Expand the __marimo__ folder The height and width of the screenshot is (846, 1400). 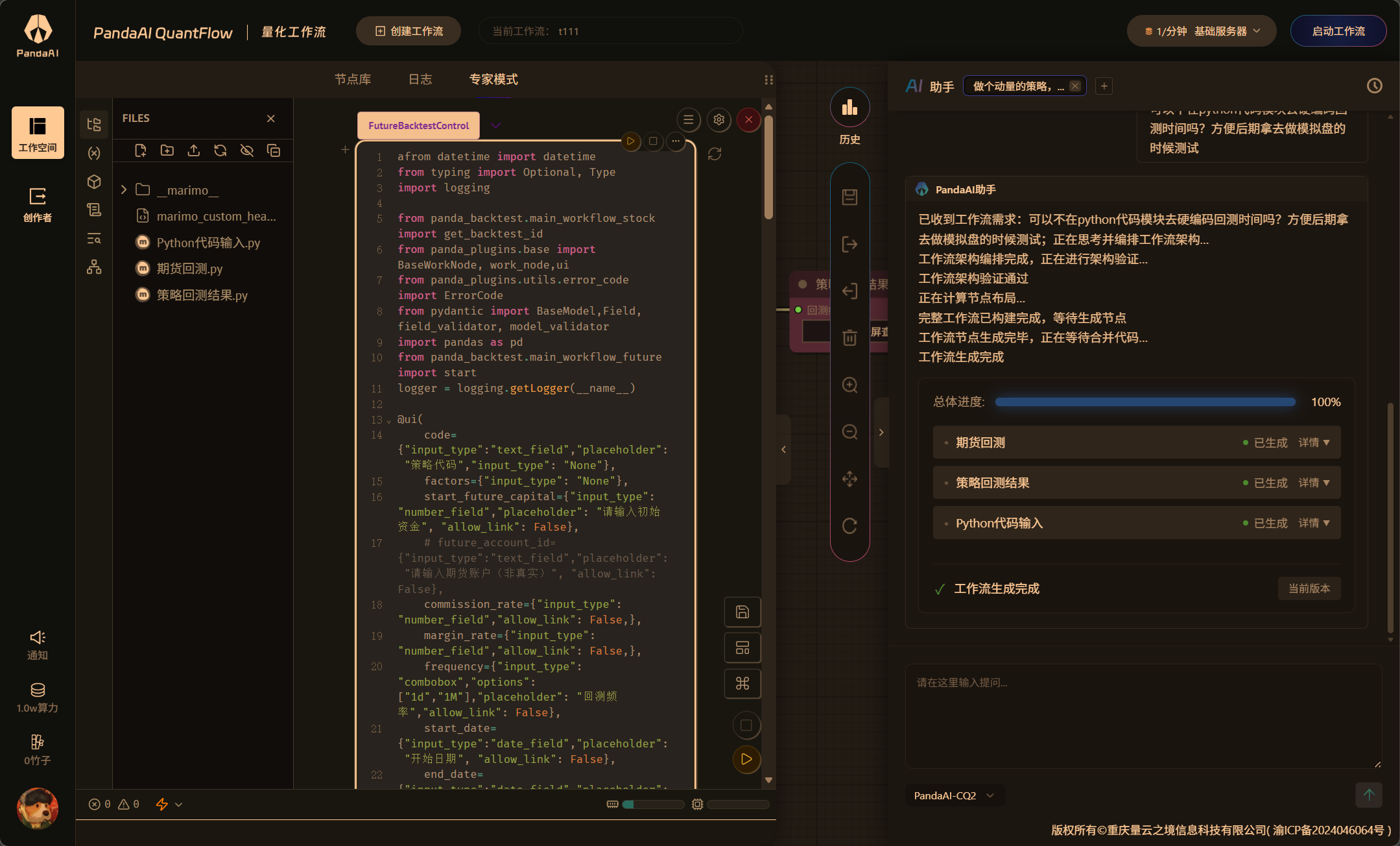[124, 189]
